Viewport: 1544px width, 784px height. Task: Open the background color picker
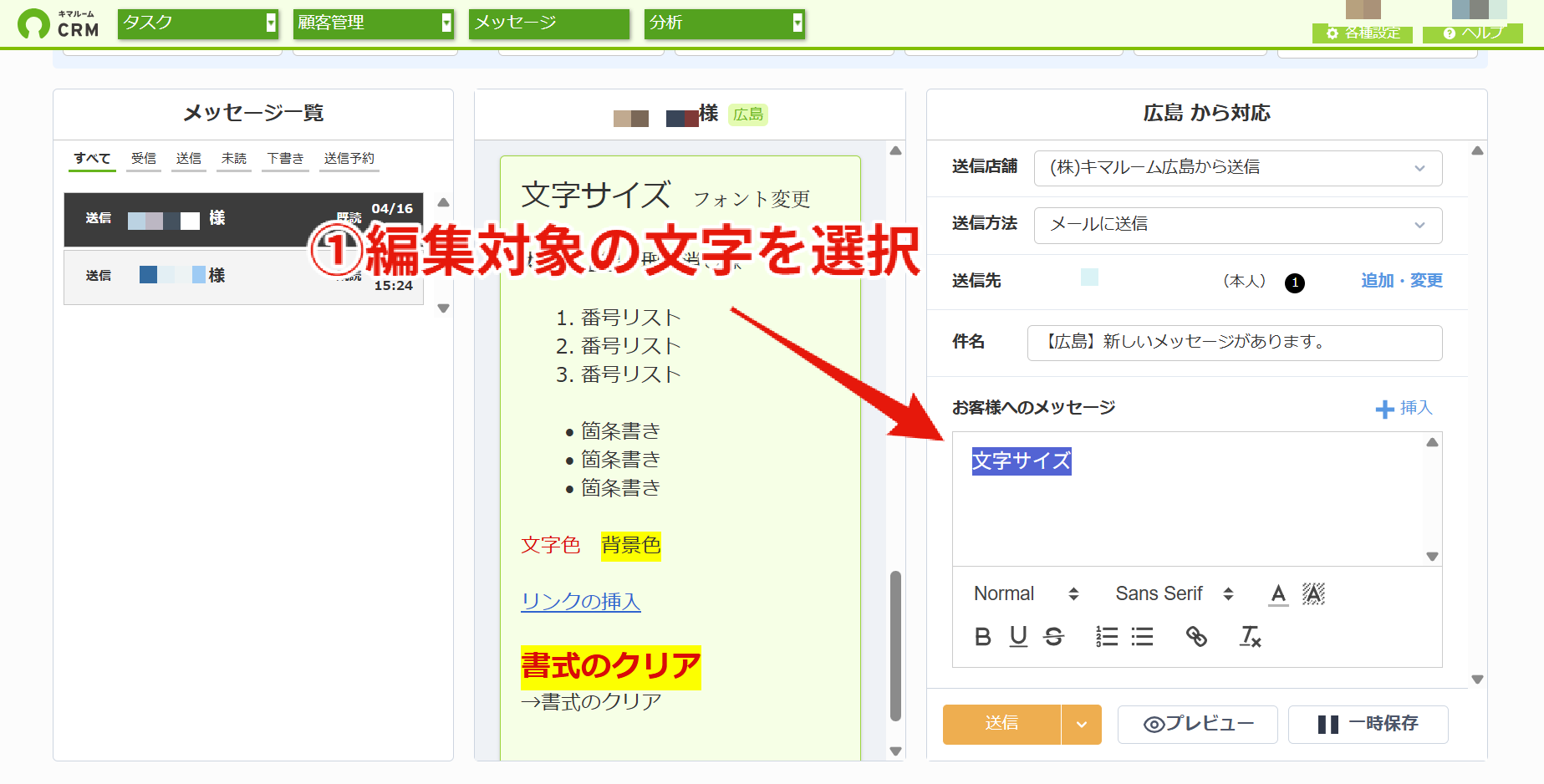(1313, 594)
